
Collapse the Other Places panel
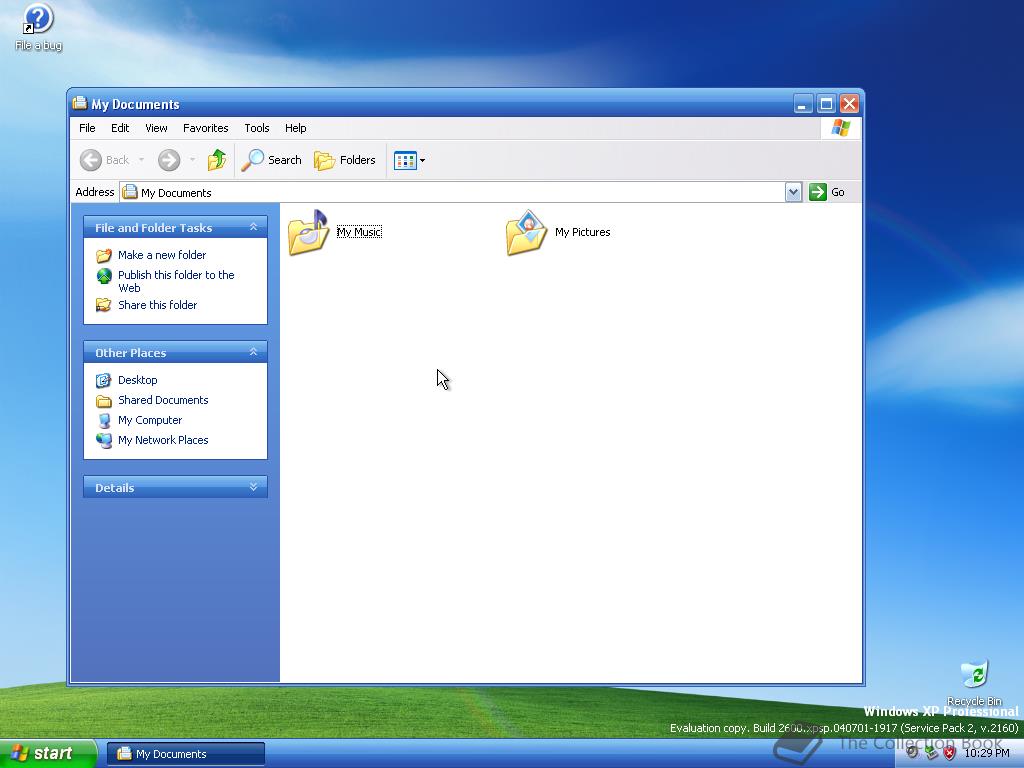(253, 352)
